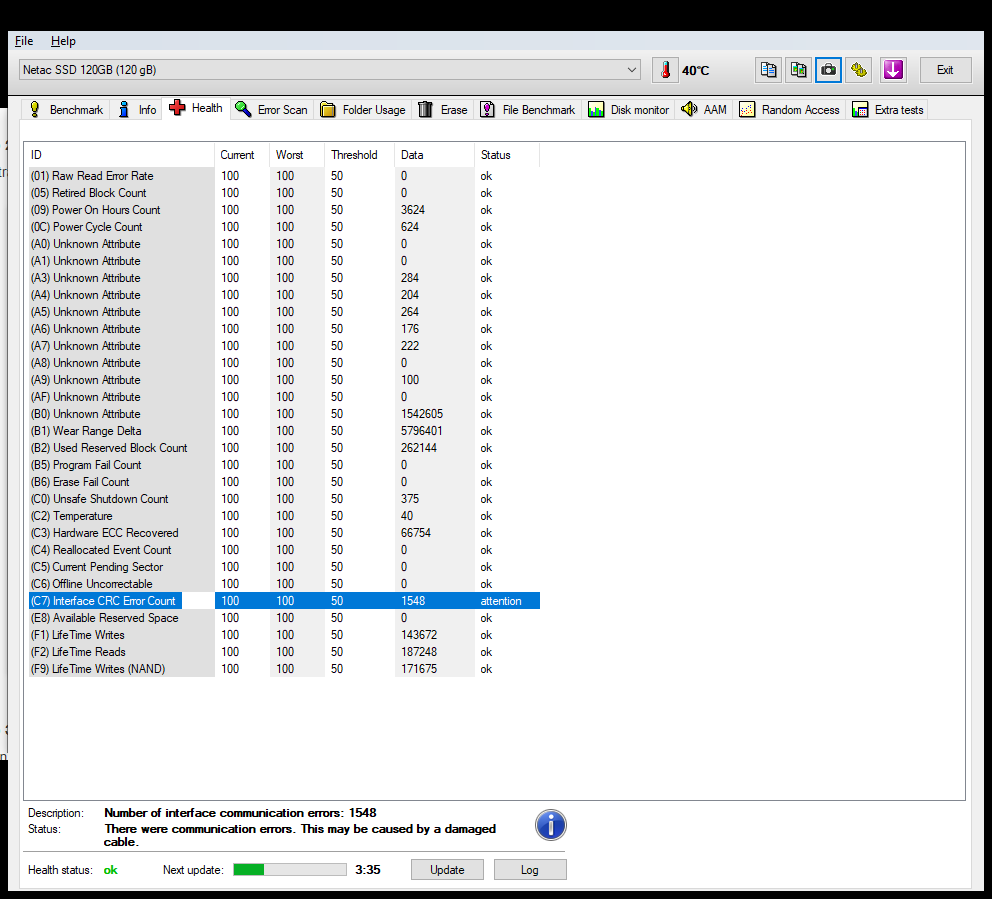
Task: Click the (C7) Interface CRC Error Count row
Action: [x=283, y=601]
